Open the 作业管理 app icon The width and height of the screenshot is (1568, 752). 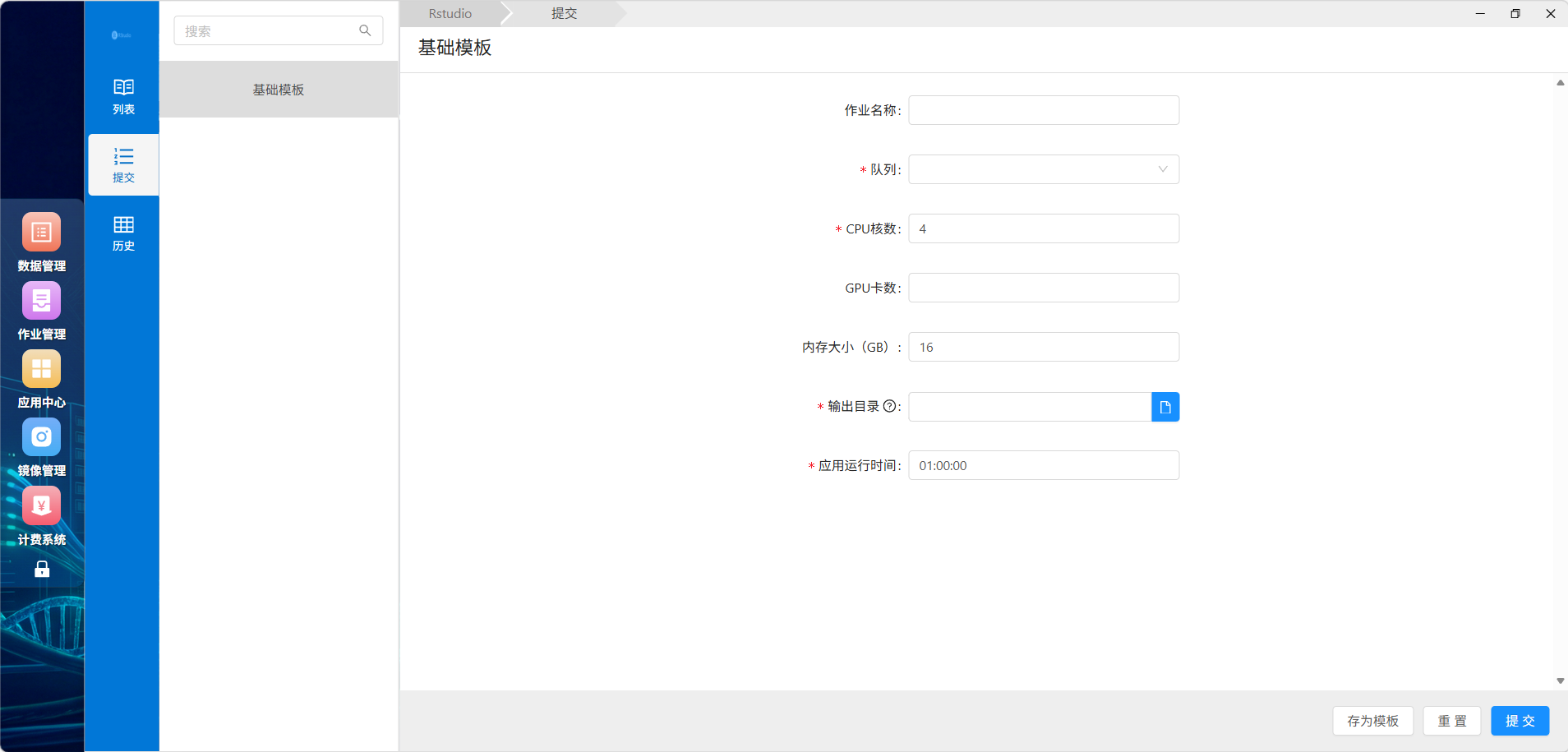click(41, 301)
